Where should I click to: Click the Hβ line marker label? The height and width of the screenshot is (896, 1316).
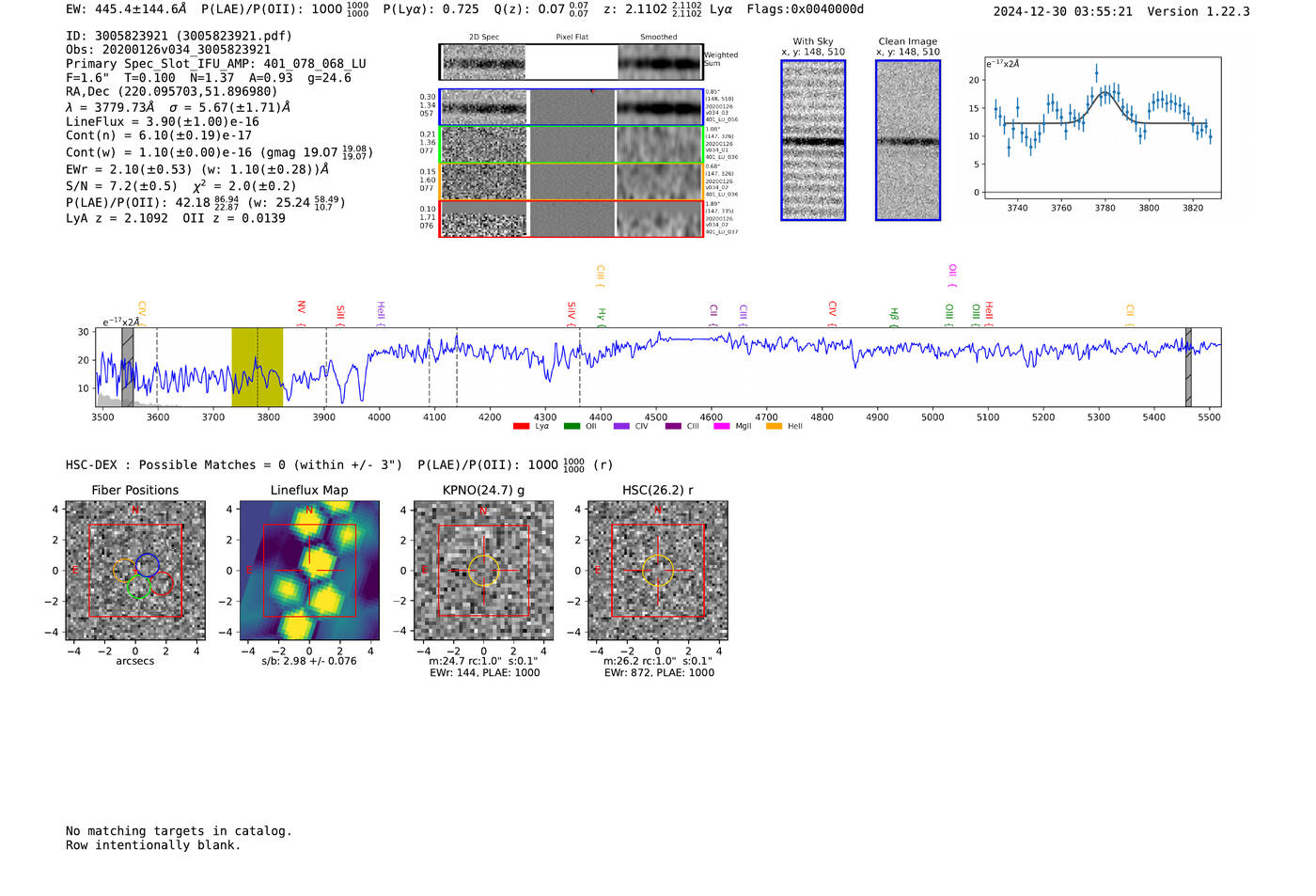pyautogui.click(x=894, y=318)
